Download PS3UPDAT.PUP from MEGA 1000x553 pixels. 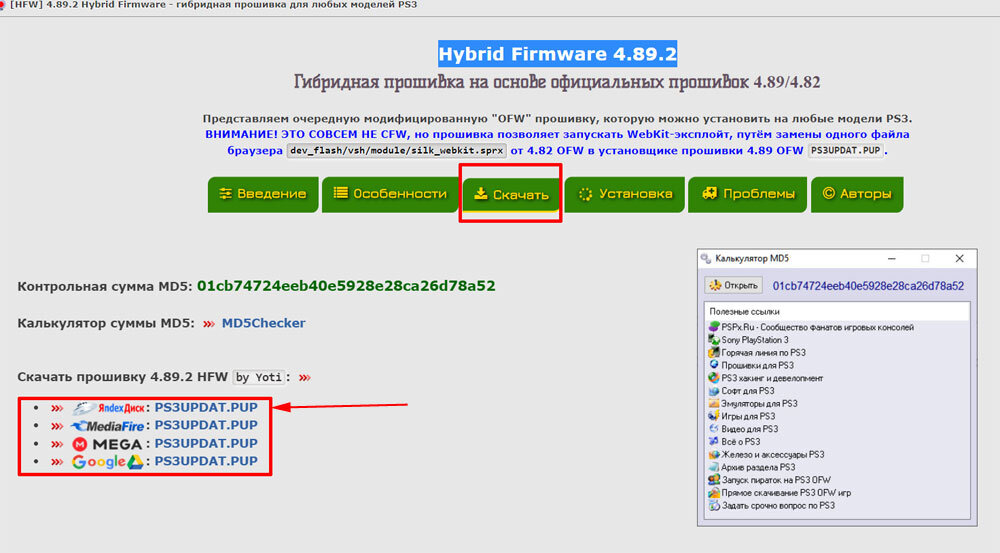206,443
